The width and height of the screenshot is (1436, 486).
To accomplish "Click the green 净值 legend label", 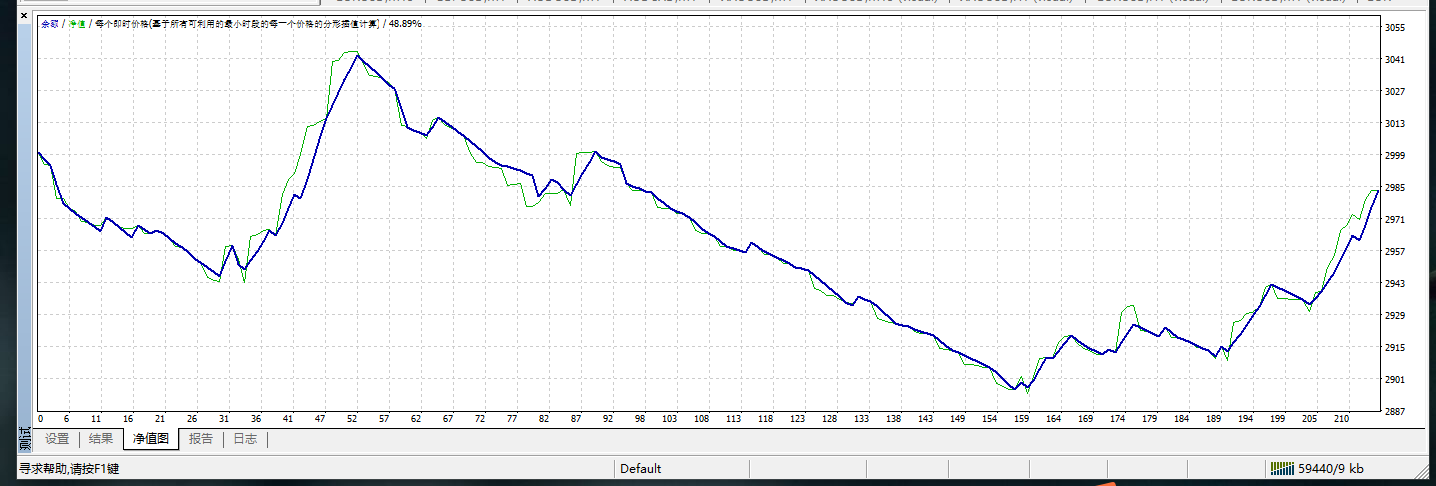I will pos(77,23).
